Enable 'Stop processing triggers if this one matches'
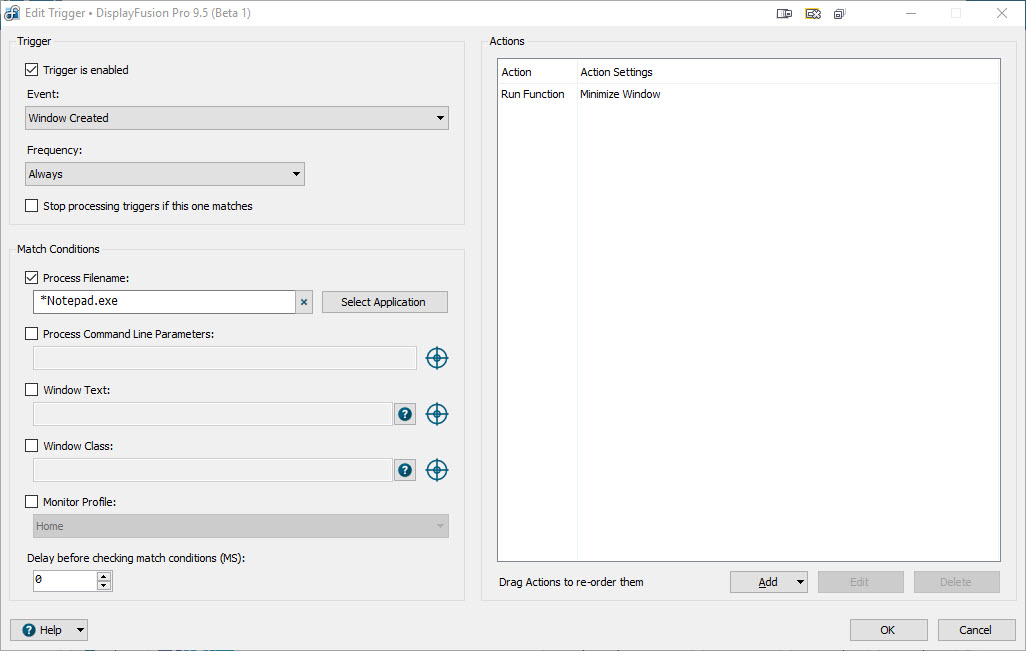 tap(32, 206)
